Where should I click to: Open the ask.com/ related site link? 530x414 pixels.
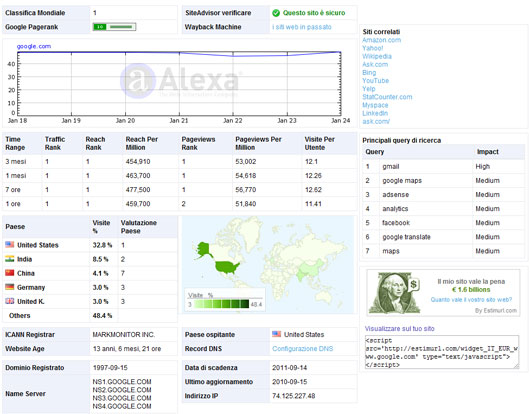click(x=376, y=121)
